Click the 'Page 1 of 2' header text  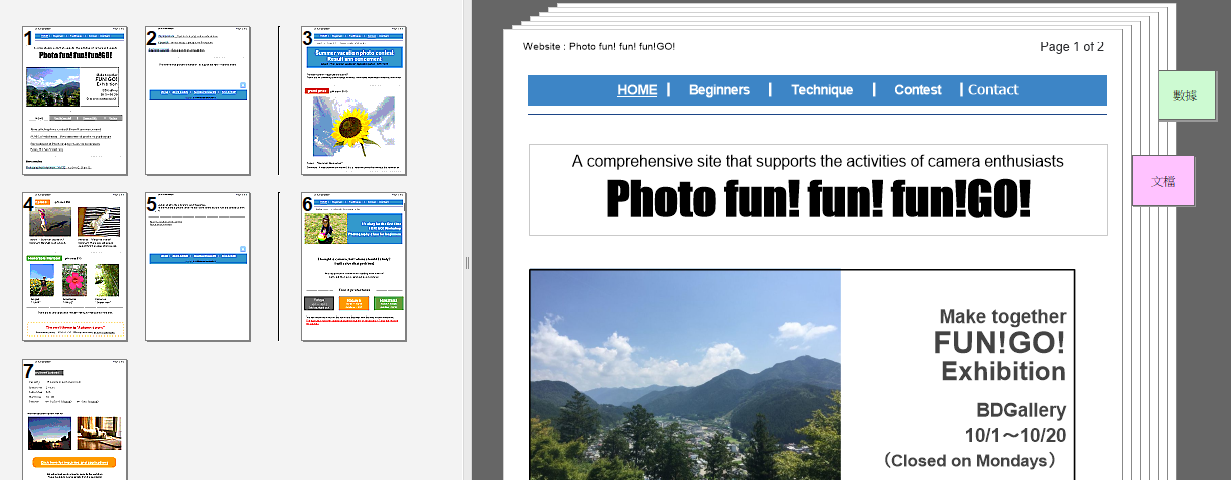tap(1071, 47)
